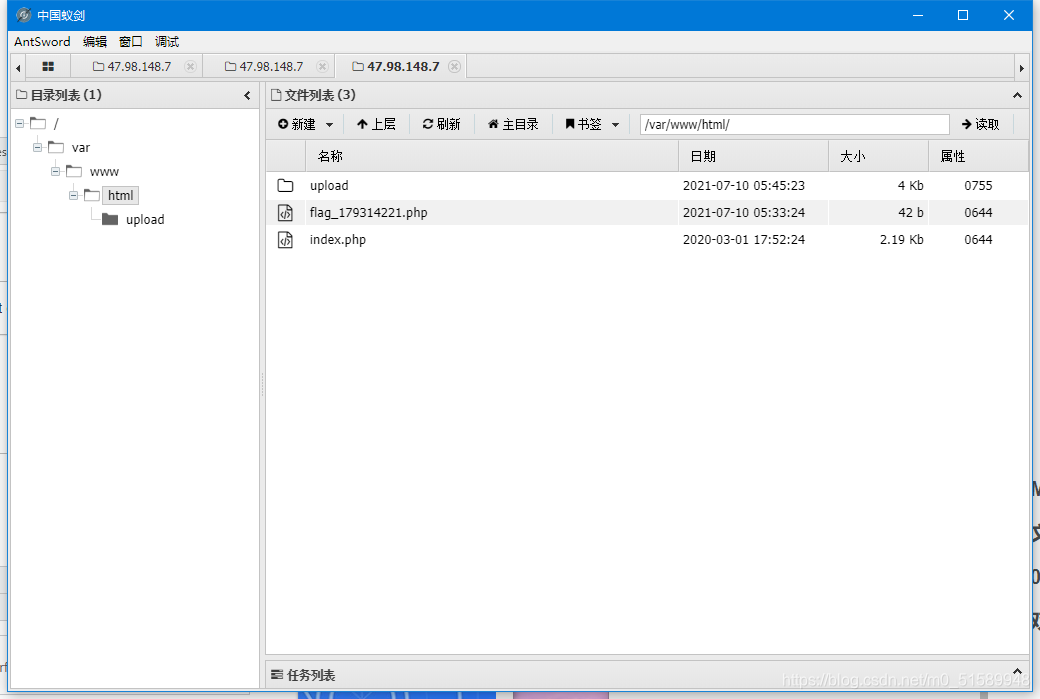Close the middle 47.98.148.7 tab
This screenshot has width=1040, height=699.
click(x=322, y=65)
